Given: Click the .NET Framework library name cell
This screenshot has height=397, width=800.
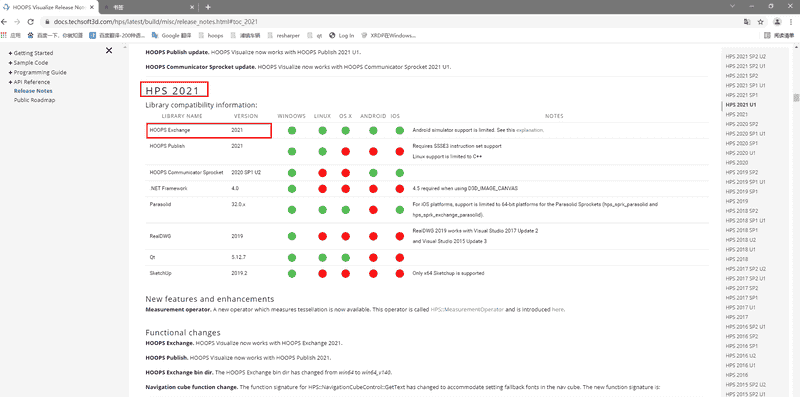Looking at the screenshot, I should coord(168,188).
